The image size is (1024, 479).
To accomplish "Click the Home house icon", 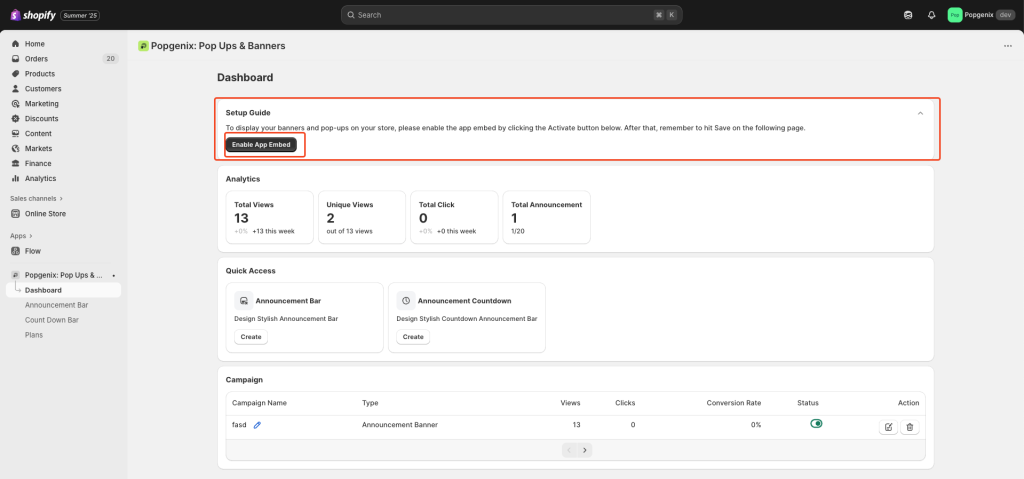I will coord(16,44).
